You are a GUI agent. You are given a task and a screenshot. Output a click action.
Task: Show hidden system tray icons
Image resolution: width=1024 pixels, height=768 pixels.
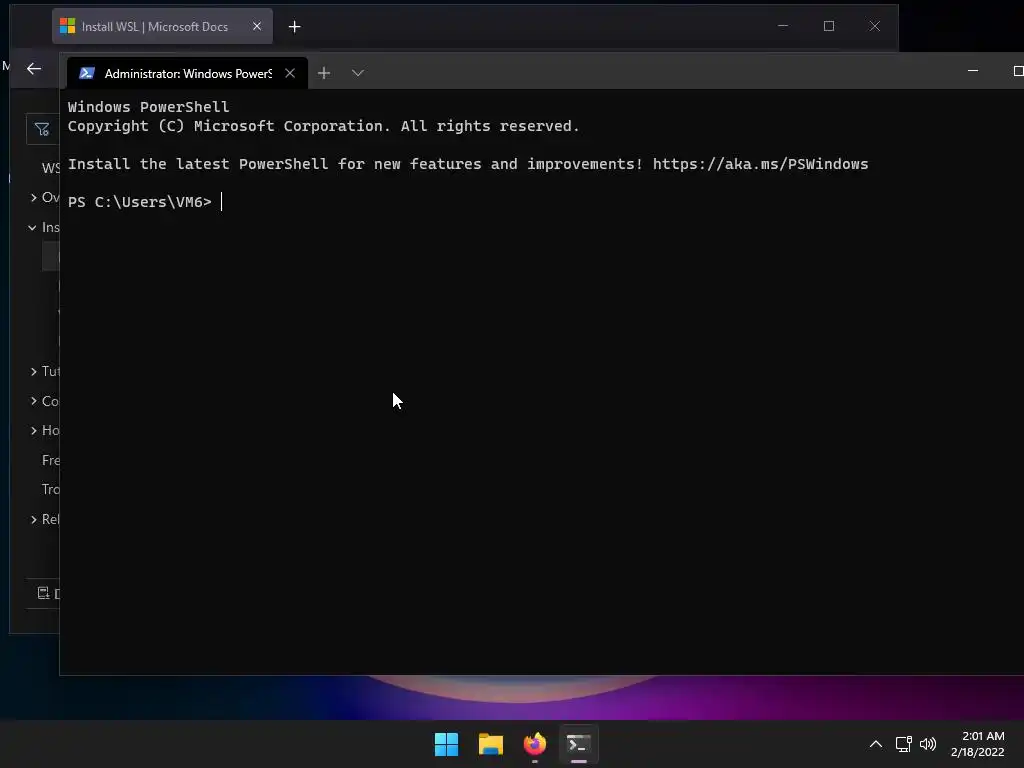pos(876,744)
